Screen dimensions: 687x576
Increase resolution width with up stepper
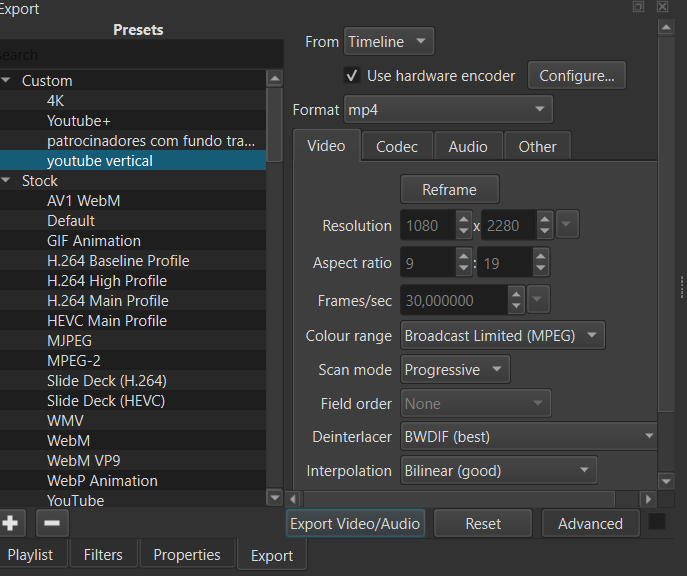coord(463,219)
